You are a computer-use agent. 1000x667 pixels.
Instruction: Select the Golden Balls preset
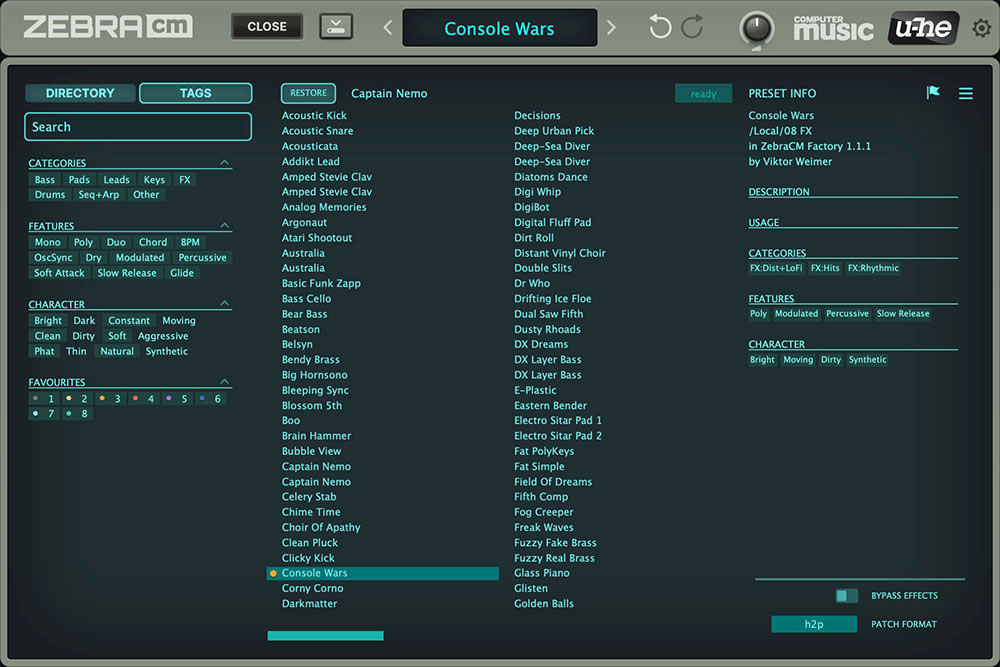click(544, 604)
